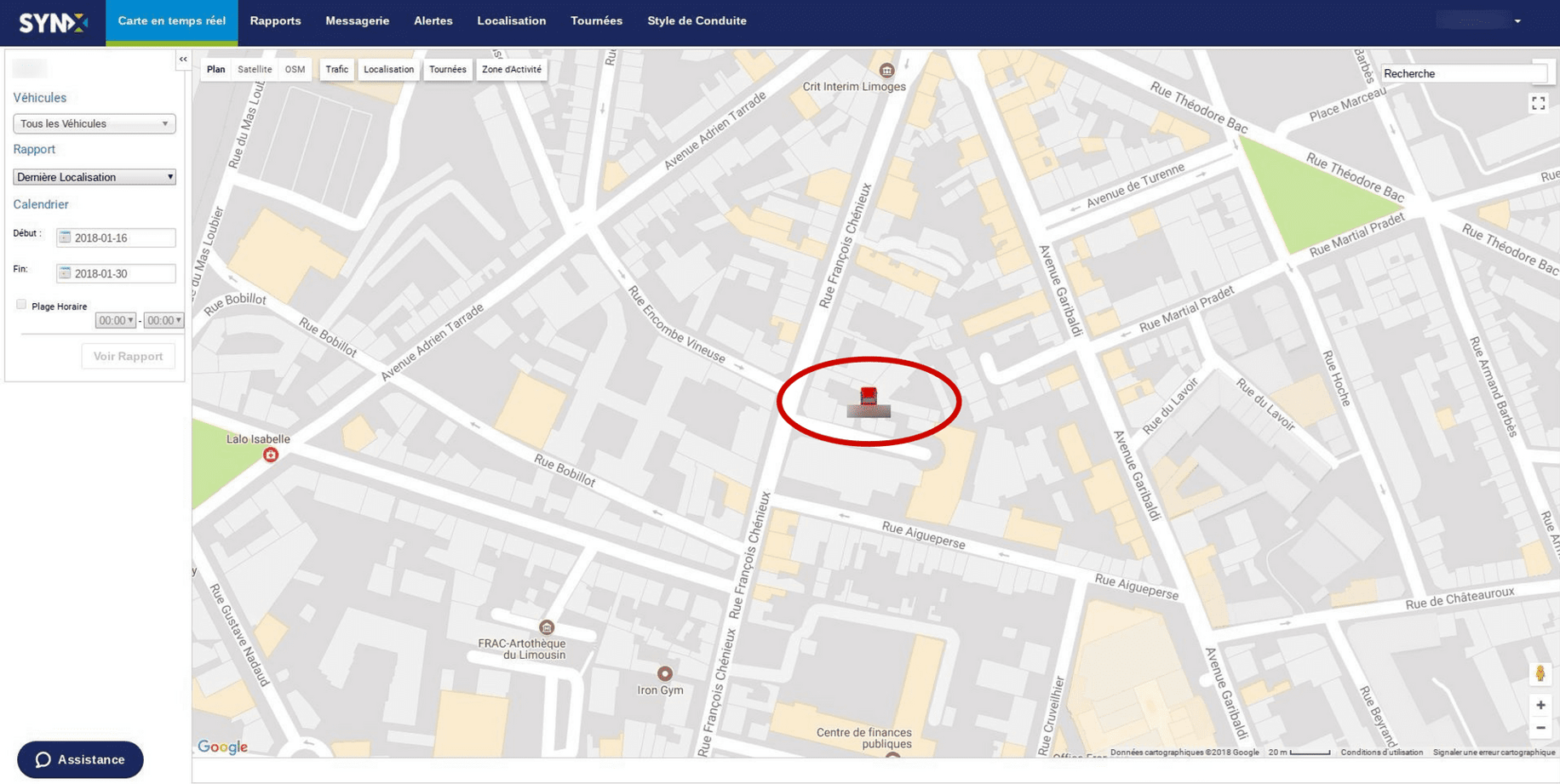Open Carte en temps réel tab
The image size is (1560, 784).
point(171,21)
